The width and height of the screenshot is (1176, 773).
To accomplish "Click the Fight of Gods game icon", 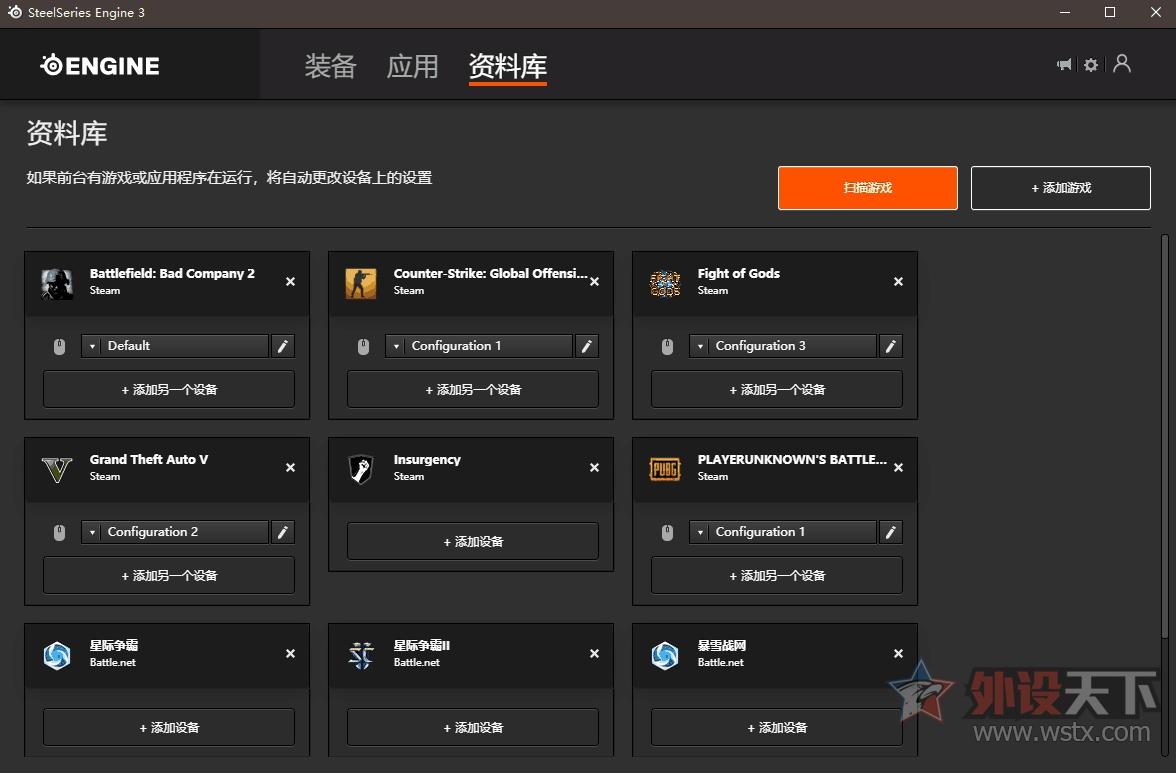I will pos(664,283).
